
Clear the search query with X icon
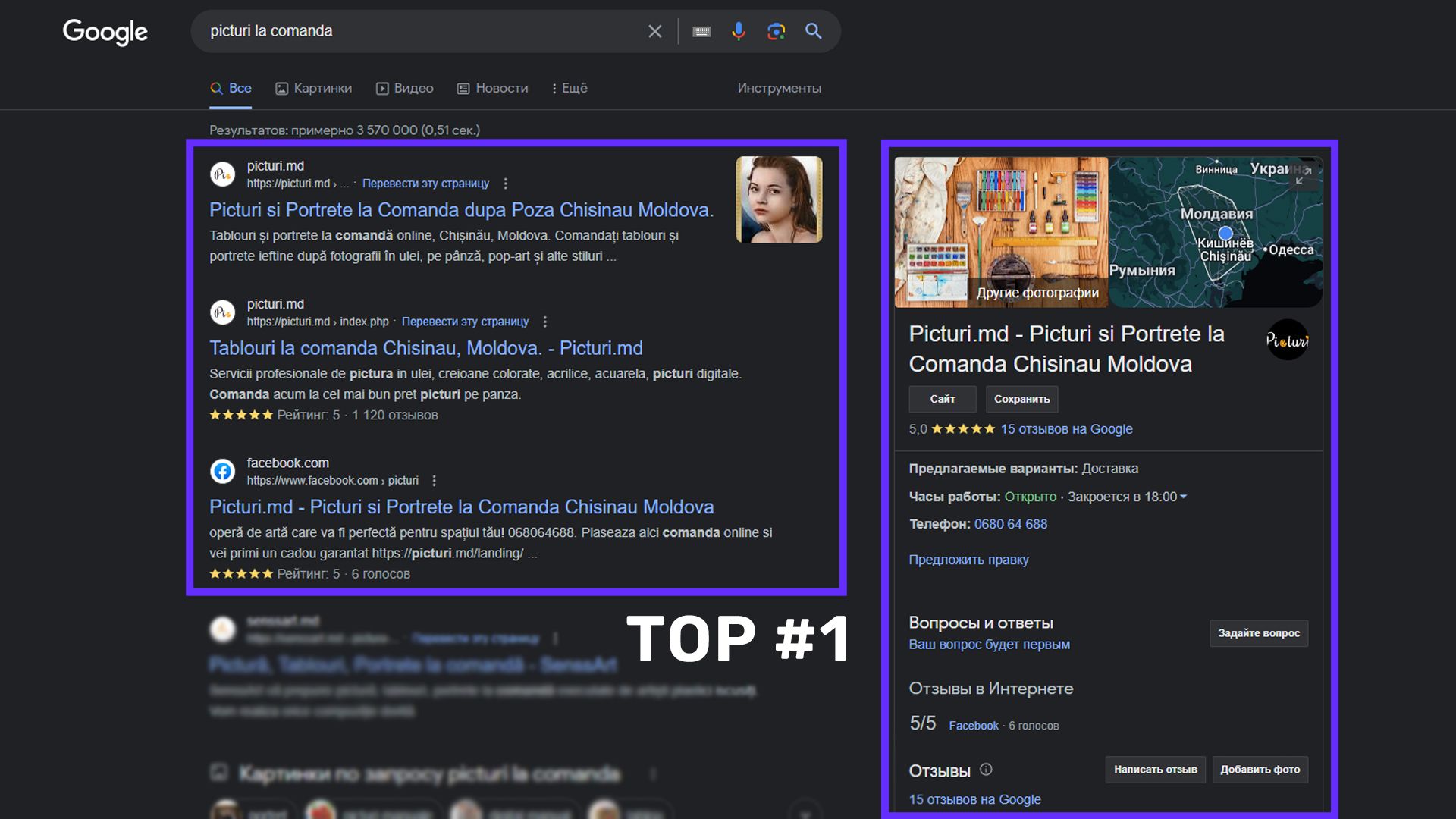tap(654, 31)
